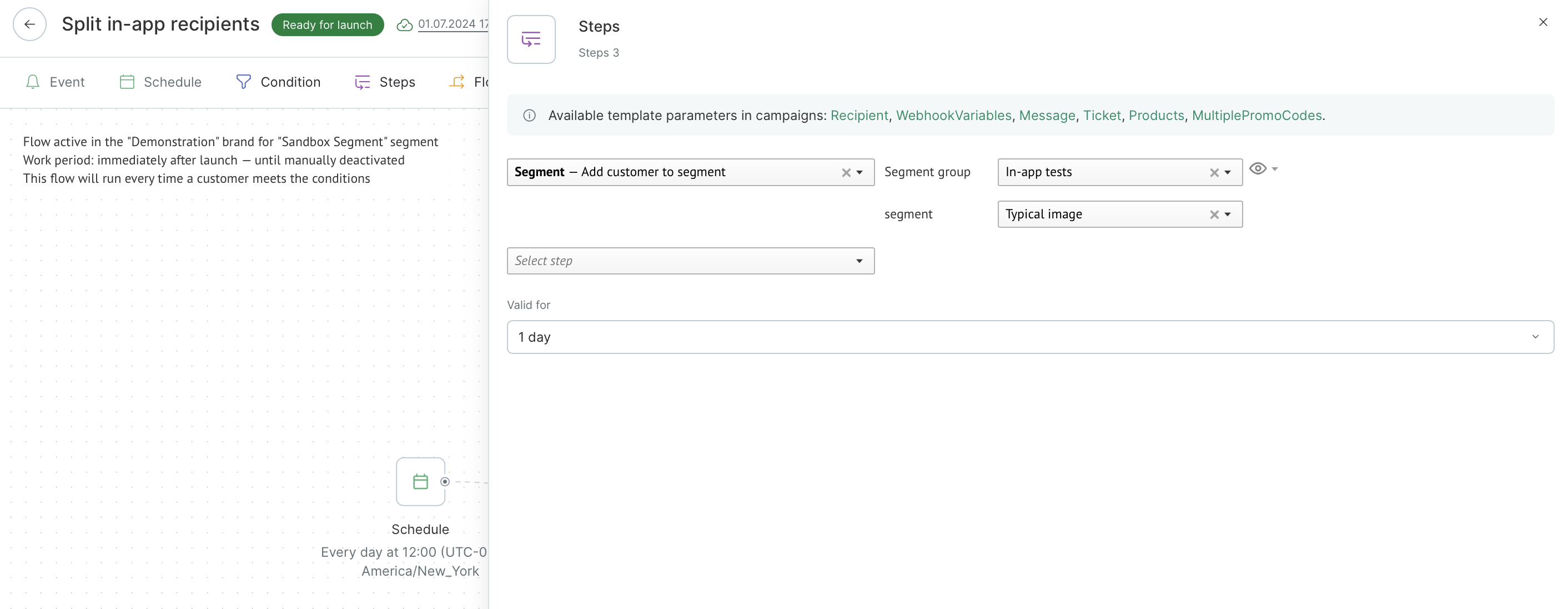Expand the Segment group dropdown arrow
1568x609 pixels.
[x=1228, y=173]
